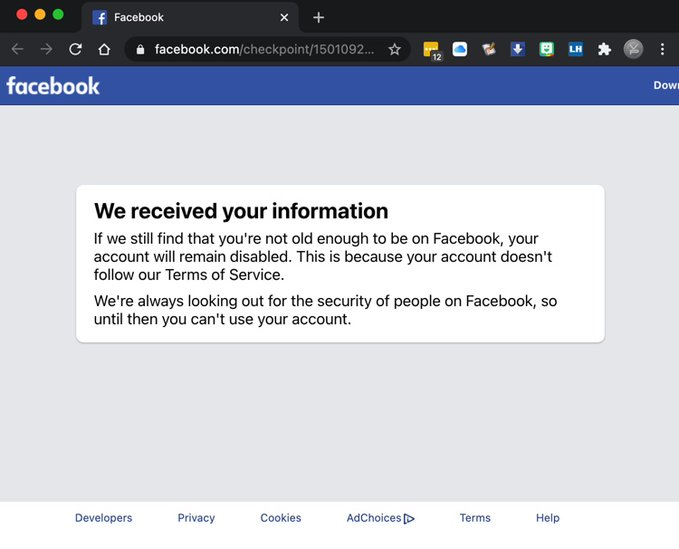The image size is (679, 549).
Task: Open the Privacy footer link
Action: (x=196, y=518)
